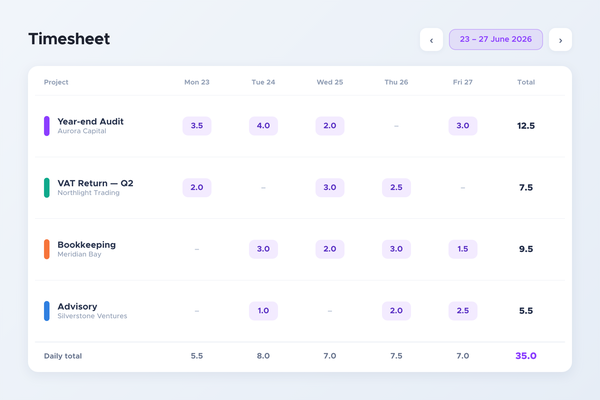
Task: Edit VAT Return hours for Thu 26
Action: (396, 188)
